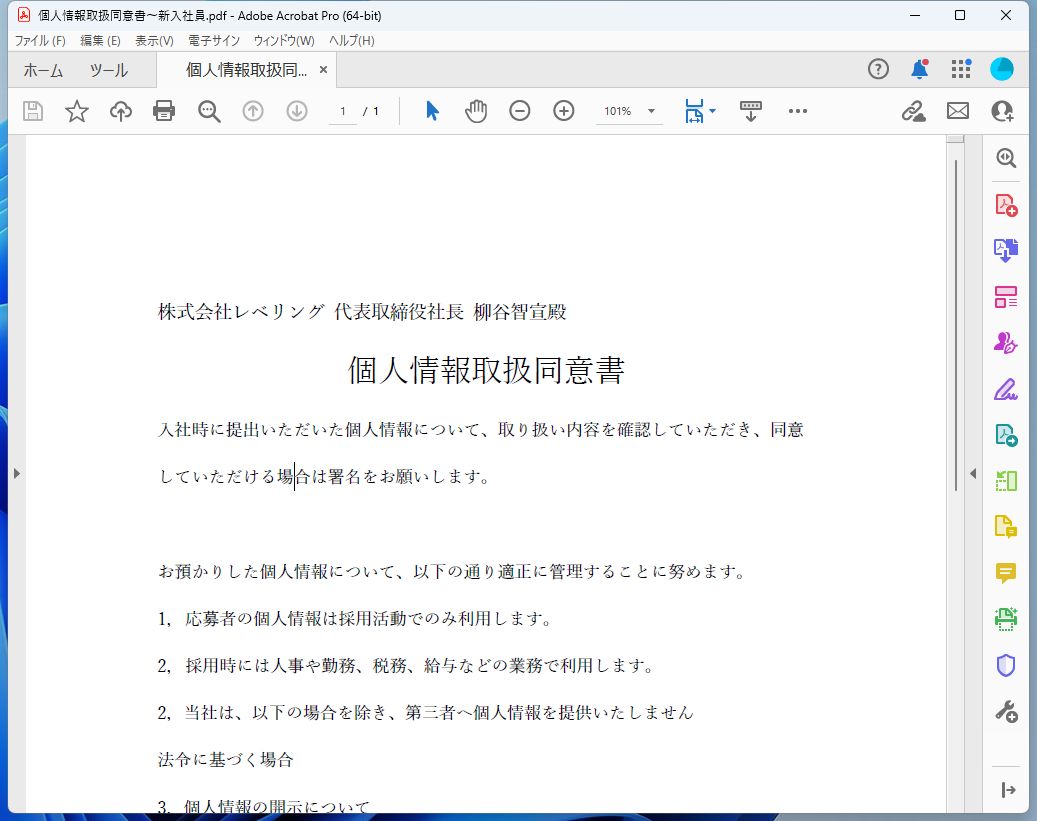
Task: Print the 個人情報取扱同意書 document
Action: point(165,111)
